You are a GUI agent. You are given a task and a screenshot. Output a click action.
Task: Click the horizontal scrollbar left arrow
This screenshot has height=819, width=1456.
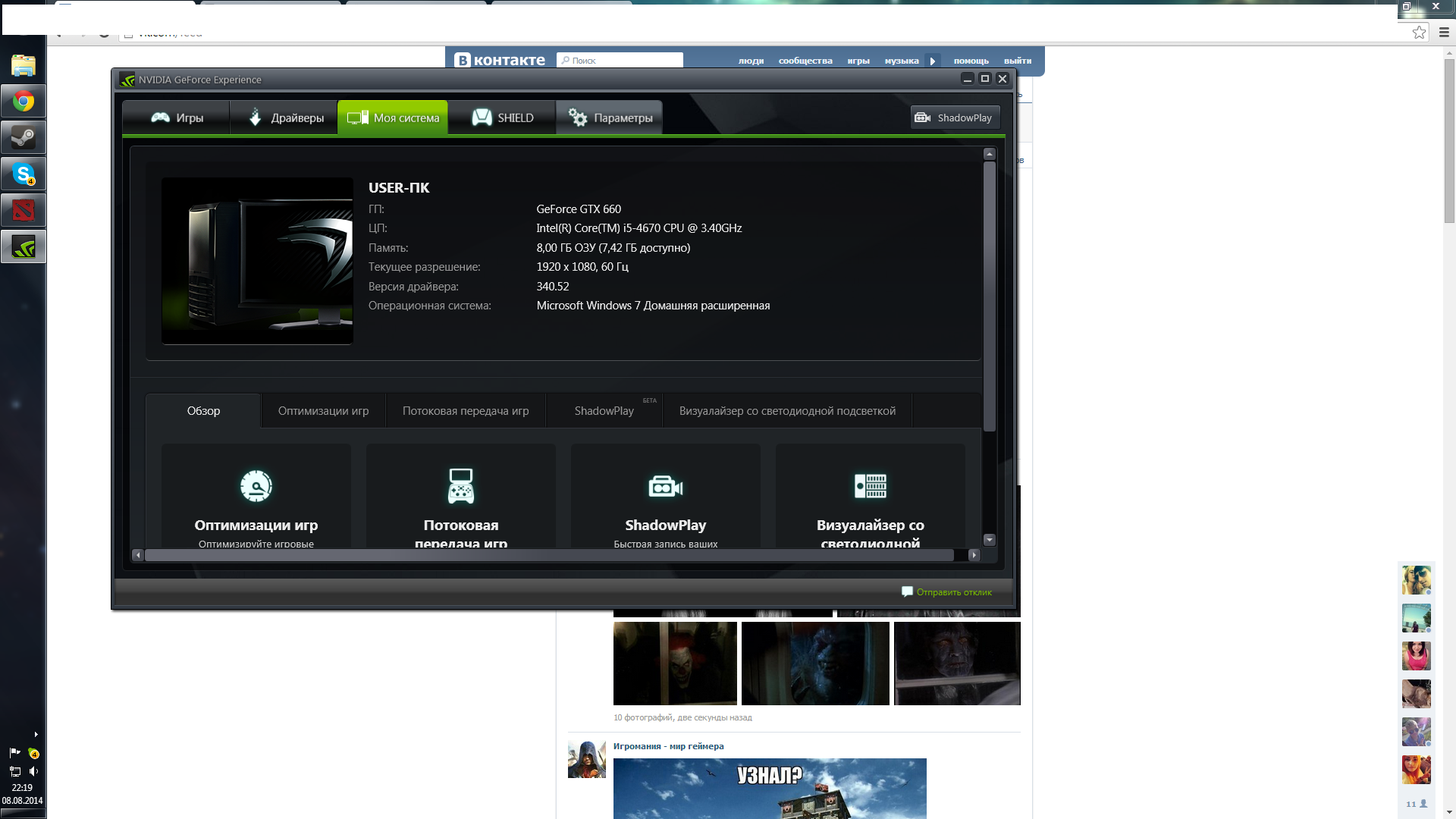tap(137, 555)
